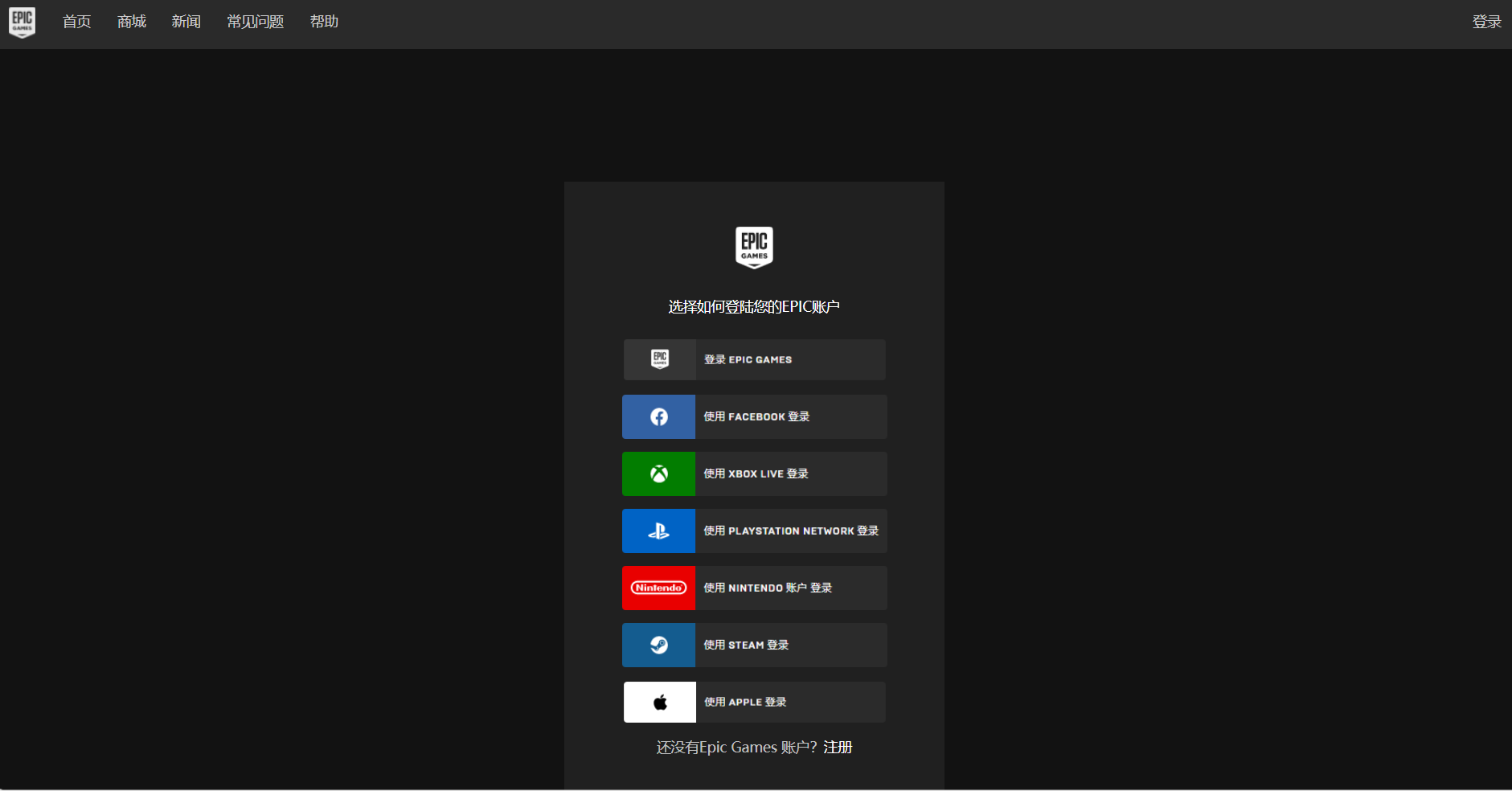Image resolution: width=1512 pixels, height=791 pixels.
Task: Select 使用 NINTENDO 账户 登录 label
Action: 768,588
